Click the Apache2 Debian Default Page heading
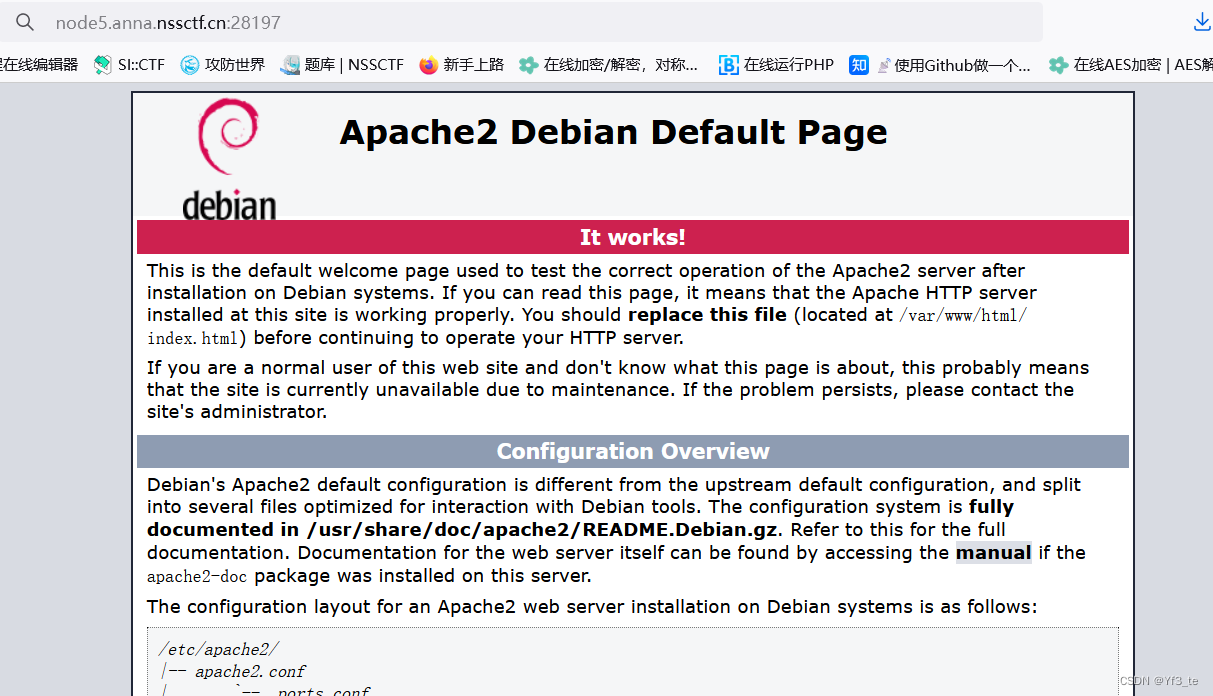This screenshot has width=1213, height=696. 613,132
